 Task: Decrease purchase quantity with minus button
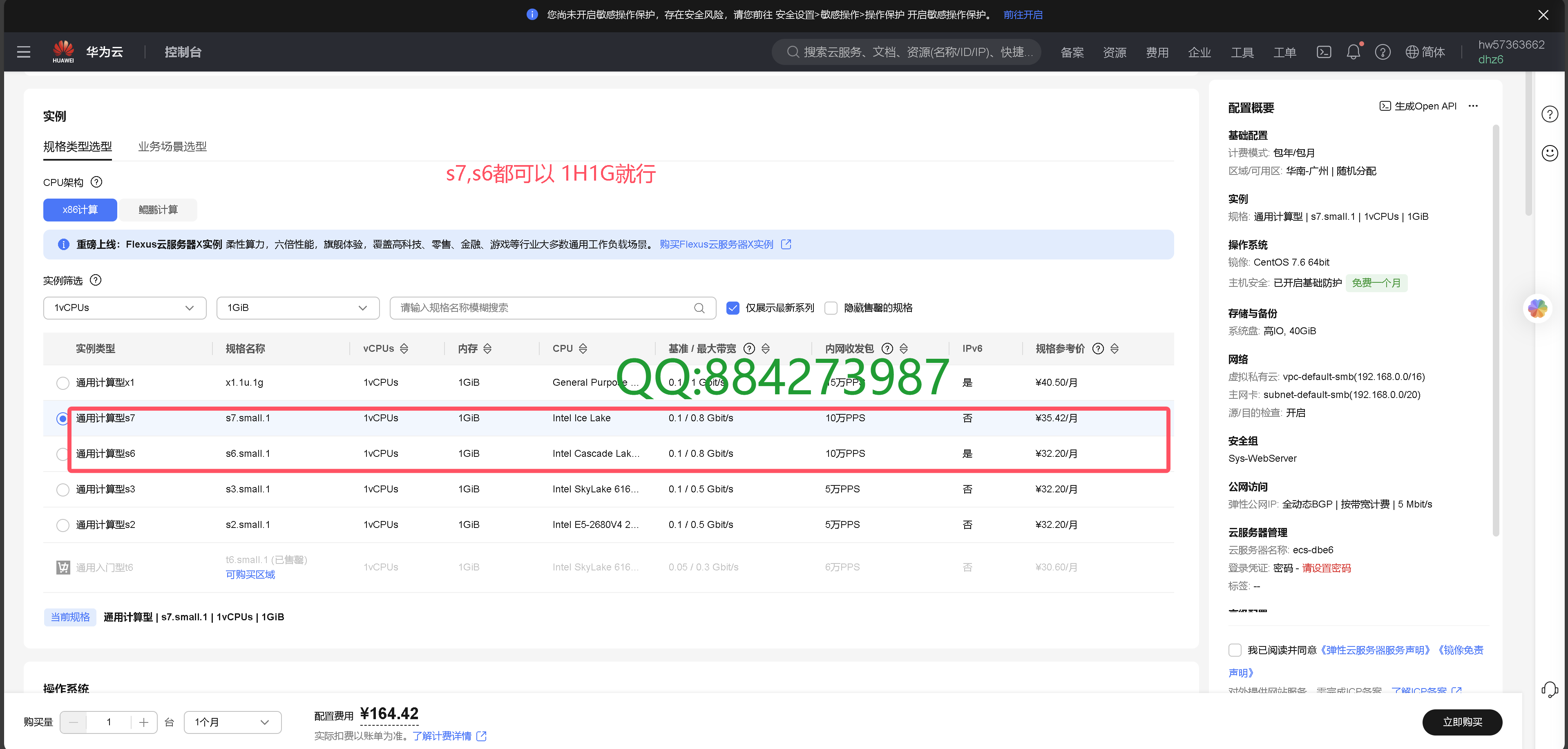coord(74,722)
